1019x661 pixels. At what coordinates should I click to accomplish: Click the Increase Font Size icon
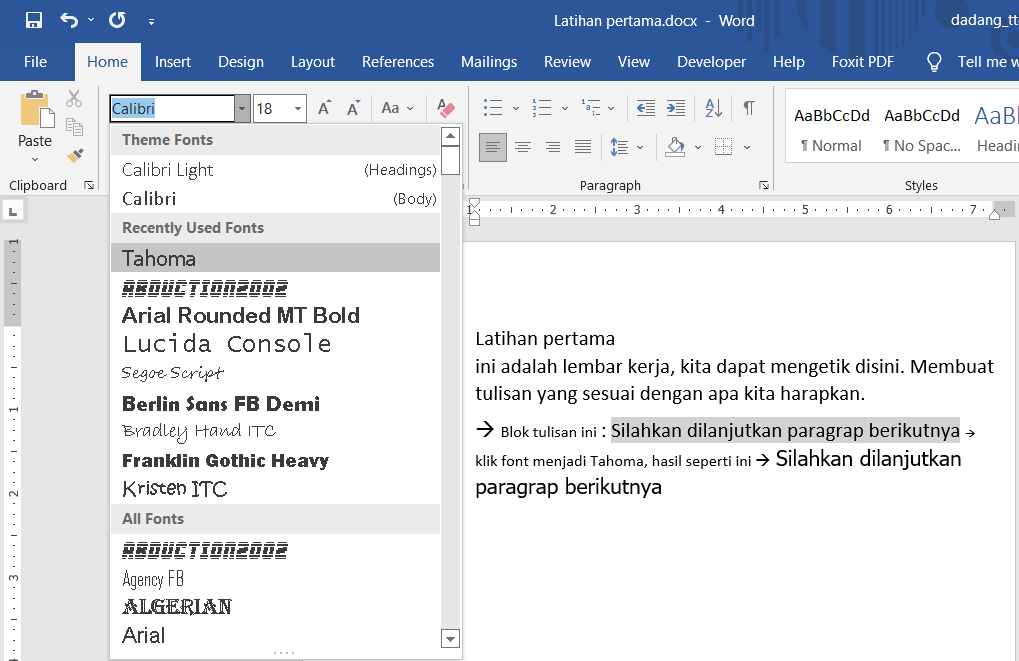point(325,107)
